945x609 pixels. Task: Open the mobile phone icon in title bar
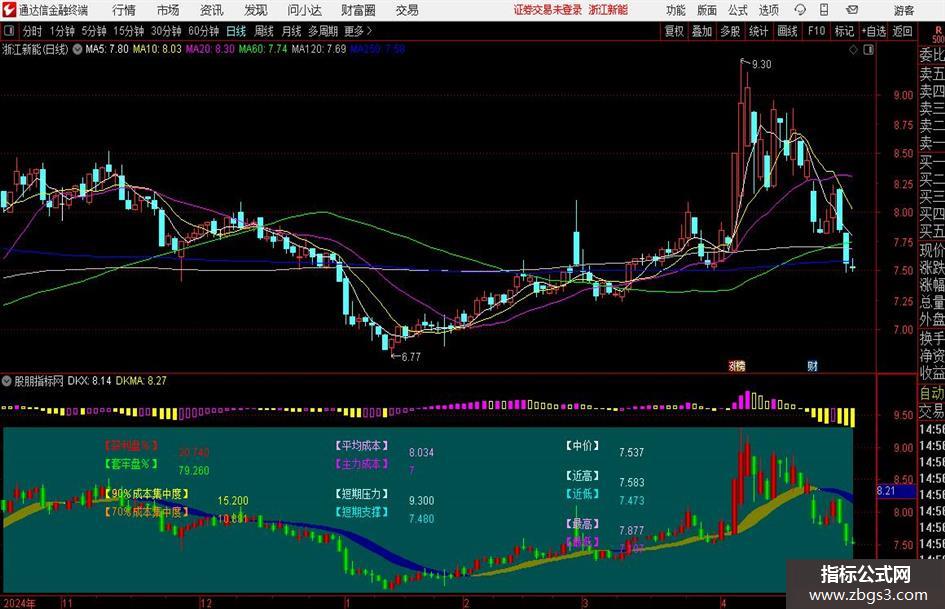pyautogui.click(x=824, y=10)
